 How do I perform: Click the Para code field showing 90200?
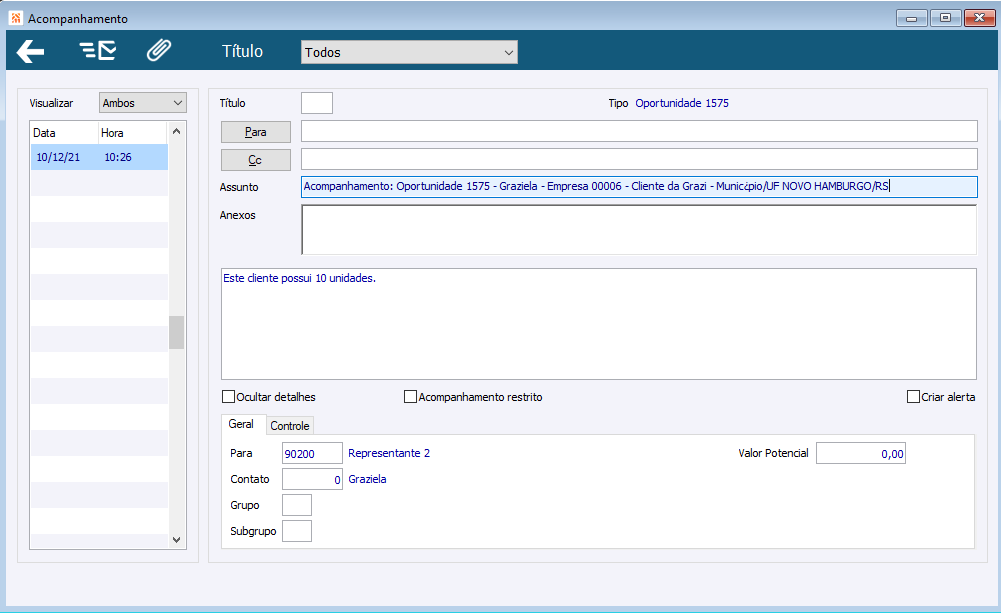click(312, 453)
